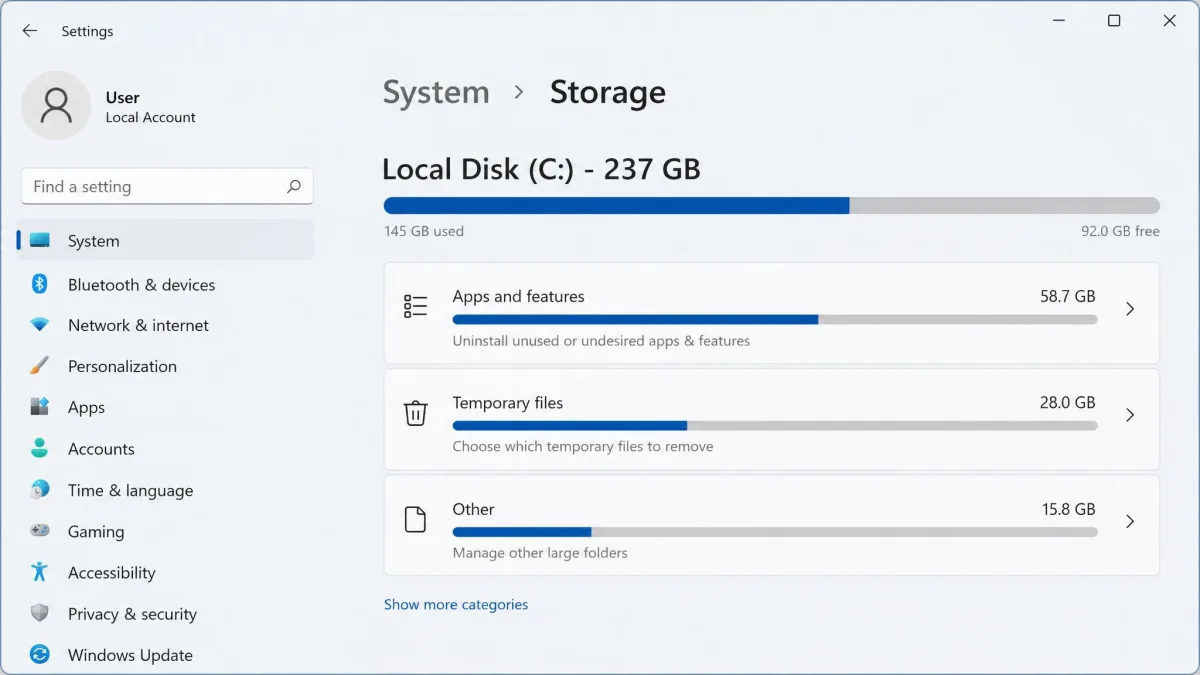Click the Local Disk C: usage bar
Image resolution: width=1200 pixels, height=675 pixels.
click(771, 205)
